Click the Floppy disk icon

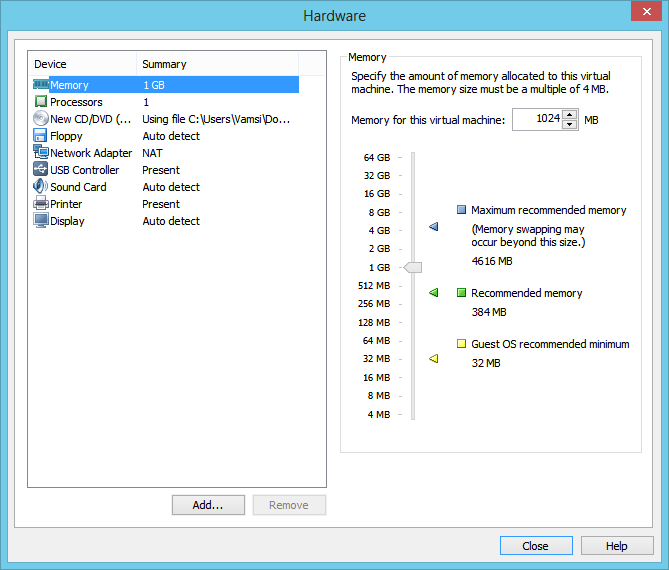[x=40, y=135]
